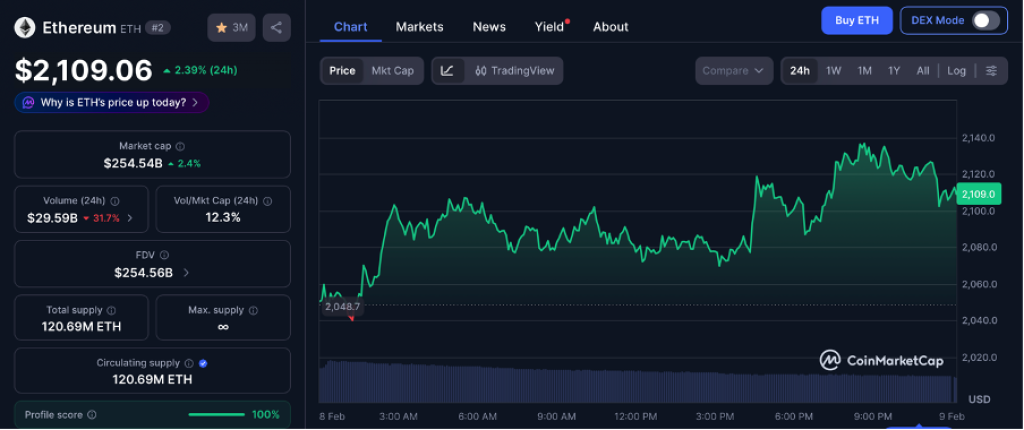Open the Compare dropdown
This screenshot has width=1024, height=430.
click(734, 71)
